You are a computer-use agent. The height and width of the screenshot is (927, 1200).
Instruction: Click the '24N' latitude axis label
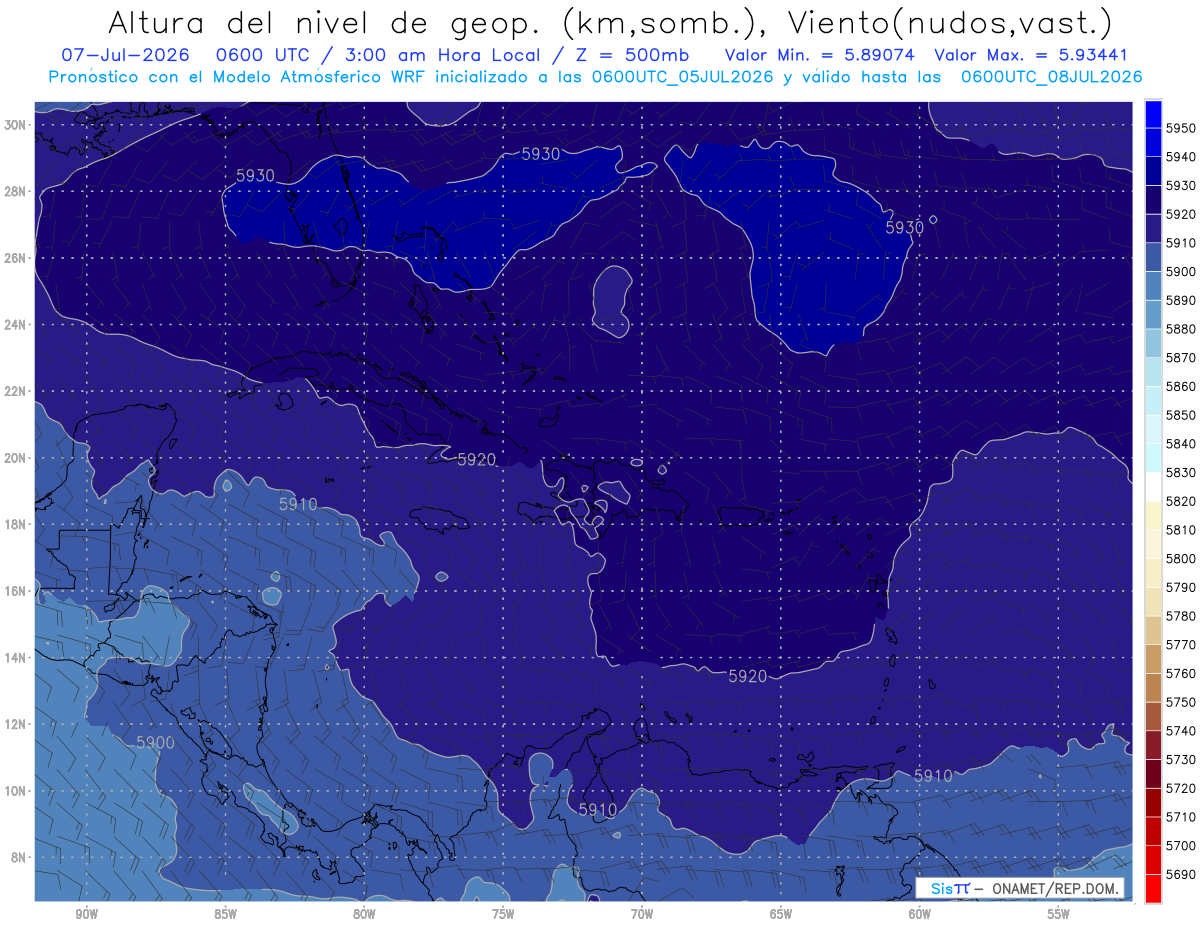(x=15, y=325)
